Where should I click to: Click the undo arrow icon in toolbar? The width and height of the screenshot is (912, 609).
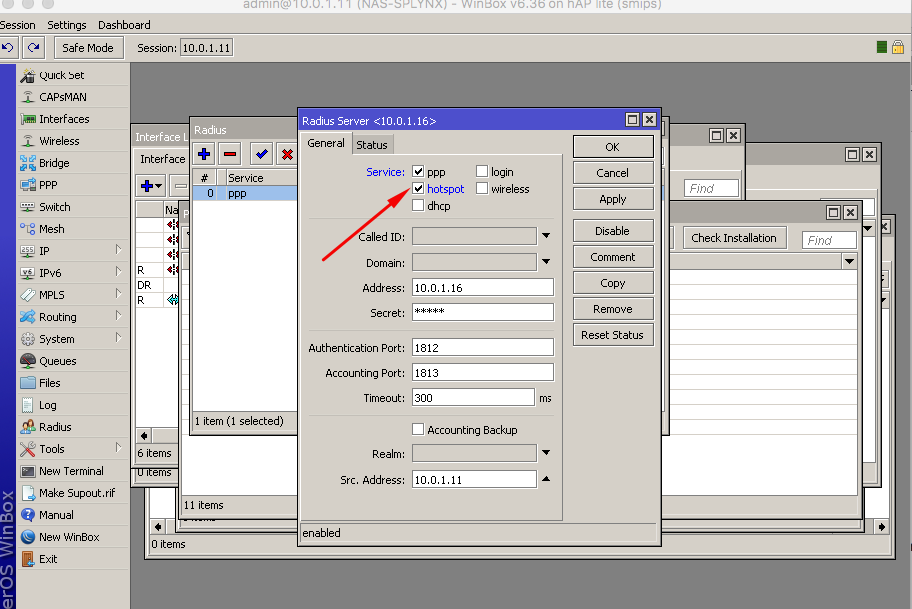click(8, 47)
